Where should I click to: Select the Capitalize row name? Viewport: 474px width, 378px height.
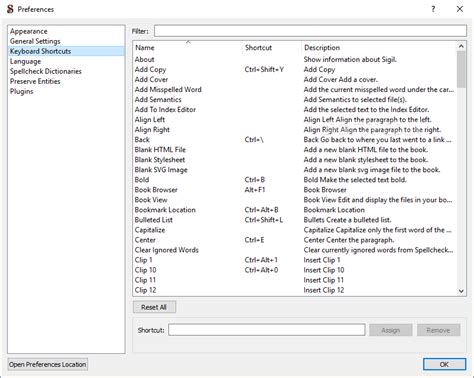(x=150, y=230)
